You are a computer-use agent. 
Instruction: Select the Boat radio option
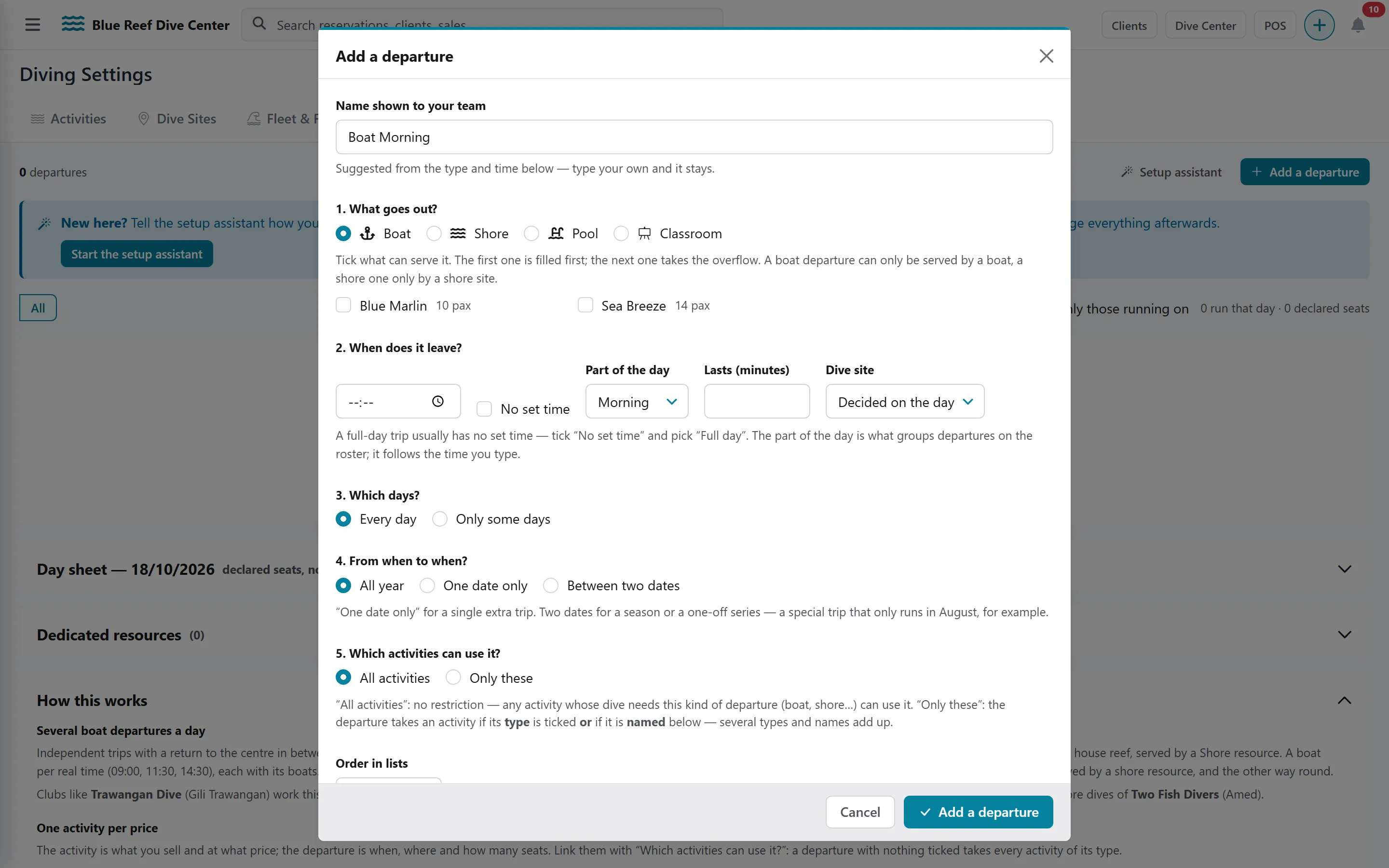[x=343, y=234]
